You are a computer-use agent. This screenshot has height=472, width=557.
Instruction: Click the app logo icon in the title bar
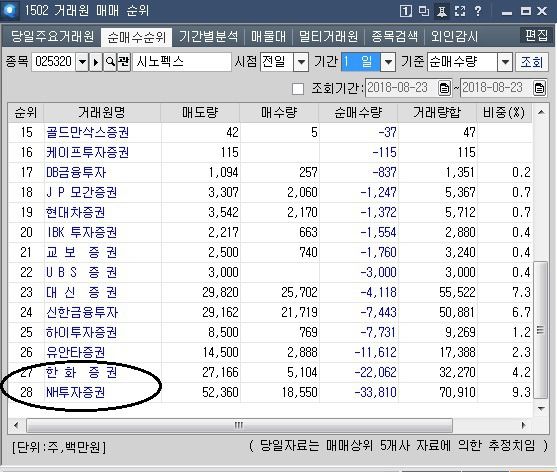[9, 10]
